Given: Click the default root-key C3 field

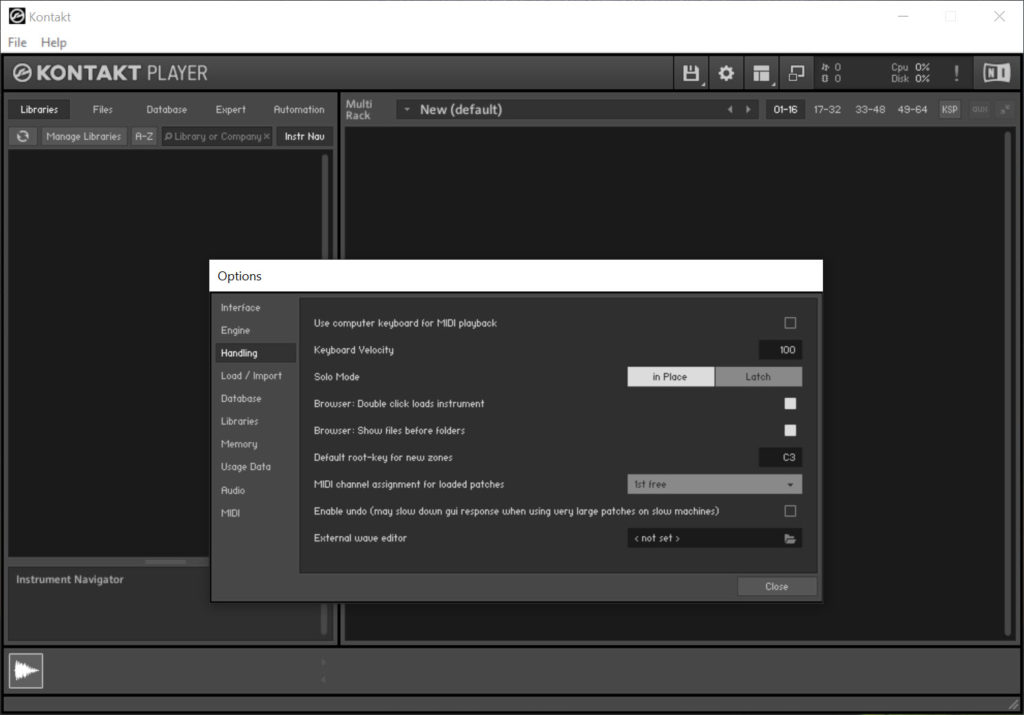Looking at the screenshot, I should click(780, 457).
